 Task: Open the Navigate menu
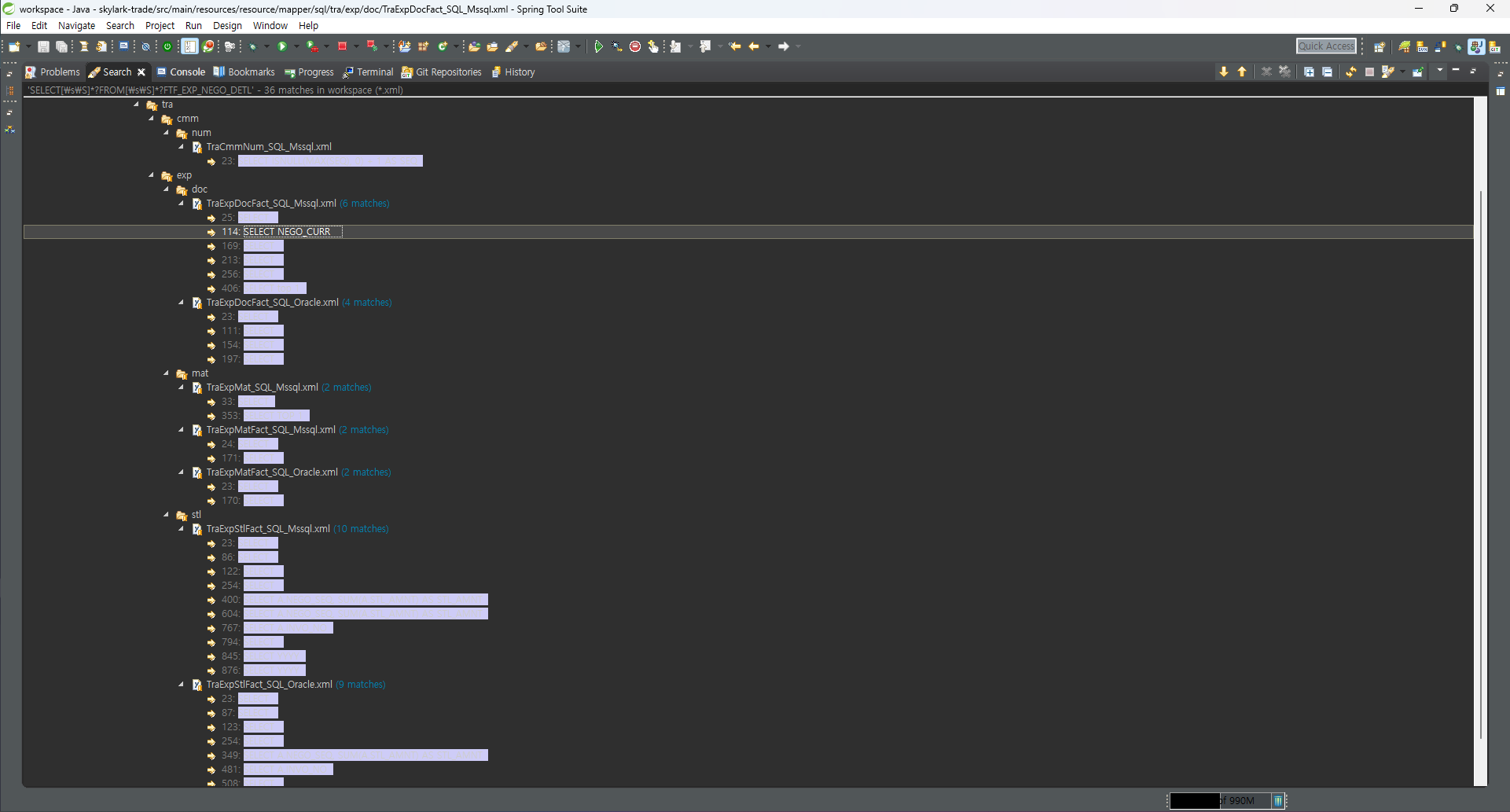(x=76, y=26)
